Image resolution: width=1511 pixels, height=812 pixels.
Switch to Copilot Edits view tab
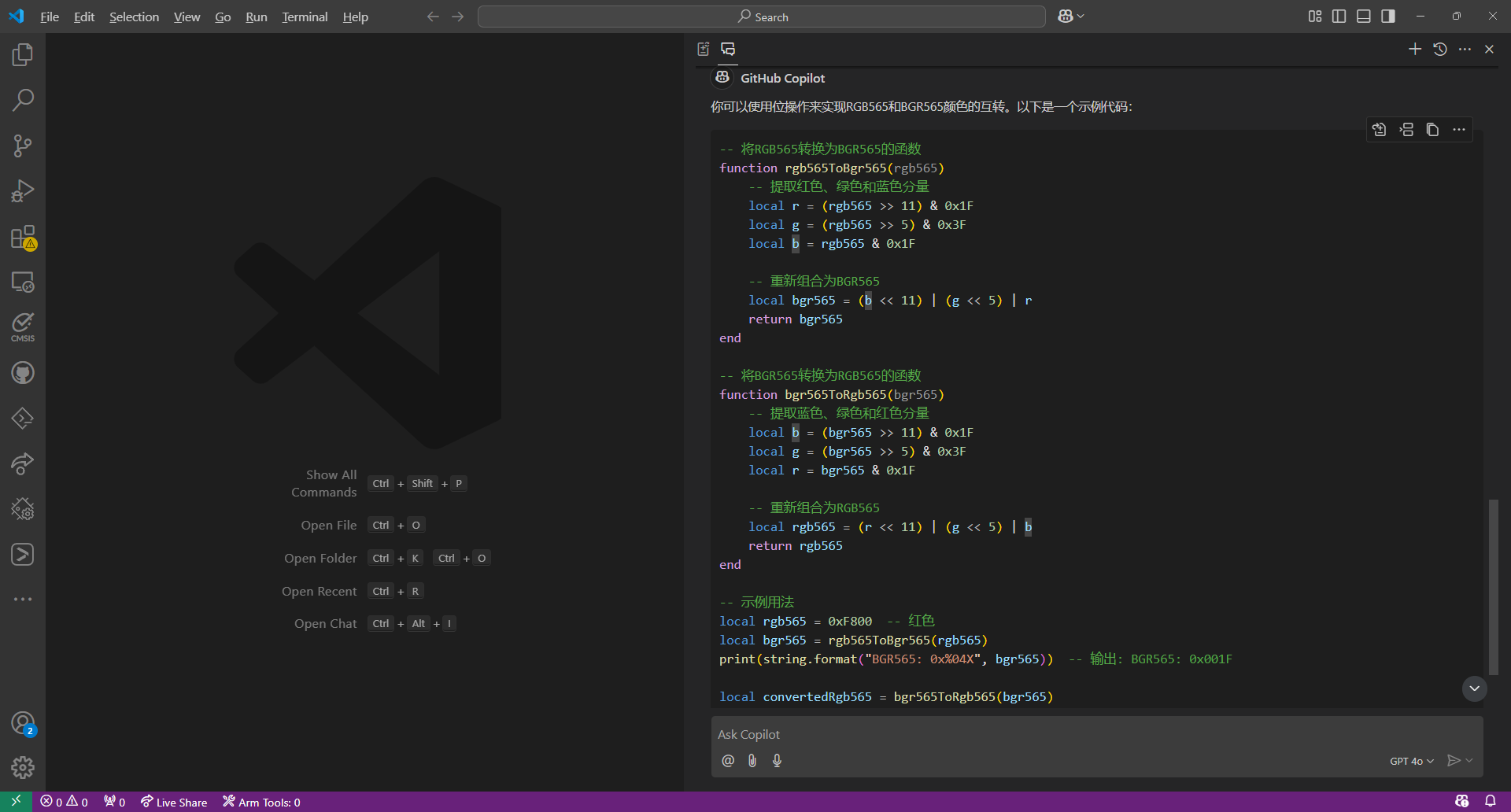704,49
